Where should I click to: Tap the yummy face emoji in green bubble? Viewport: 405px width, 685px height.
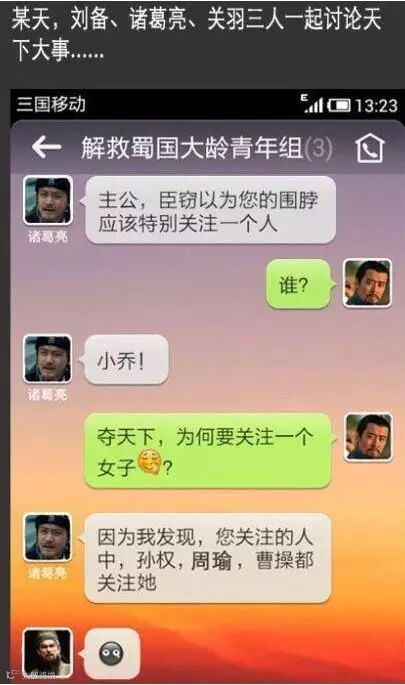coord(149,464)
